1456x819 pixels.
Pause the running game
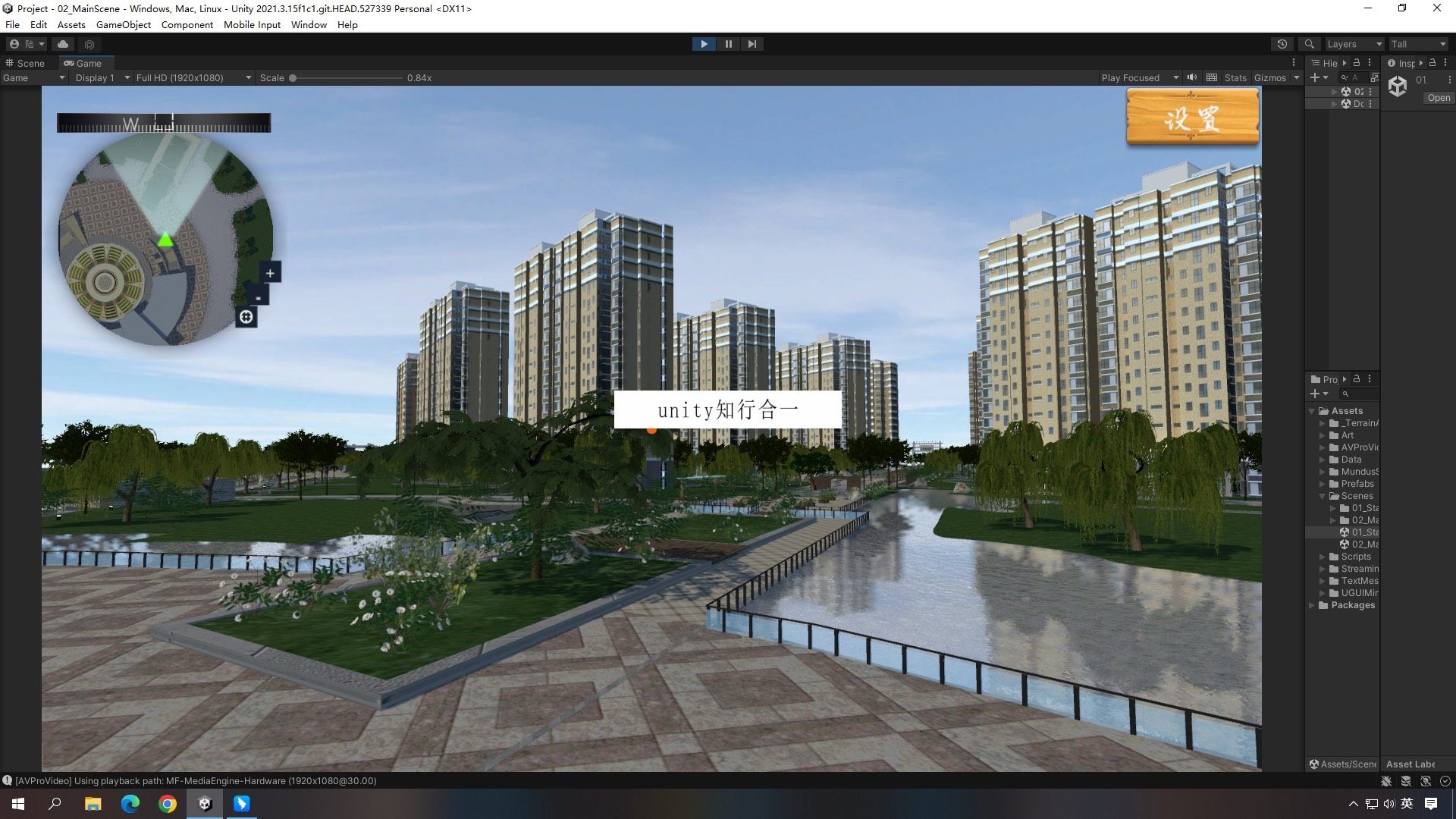pyautogui.click(x=728, y=44)
